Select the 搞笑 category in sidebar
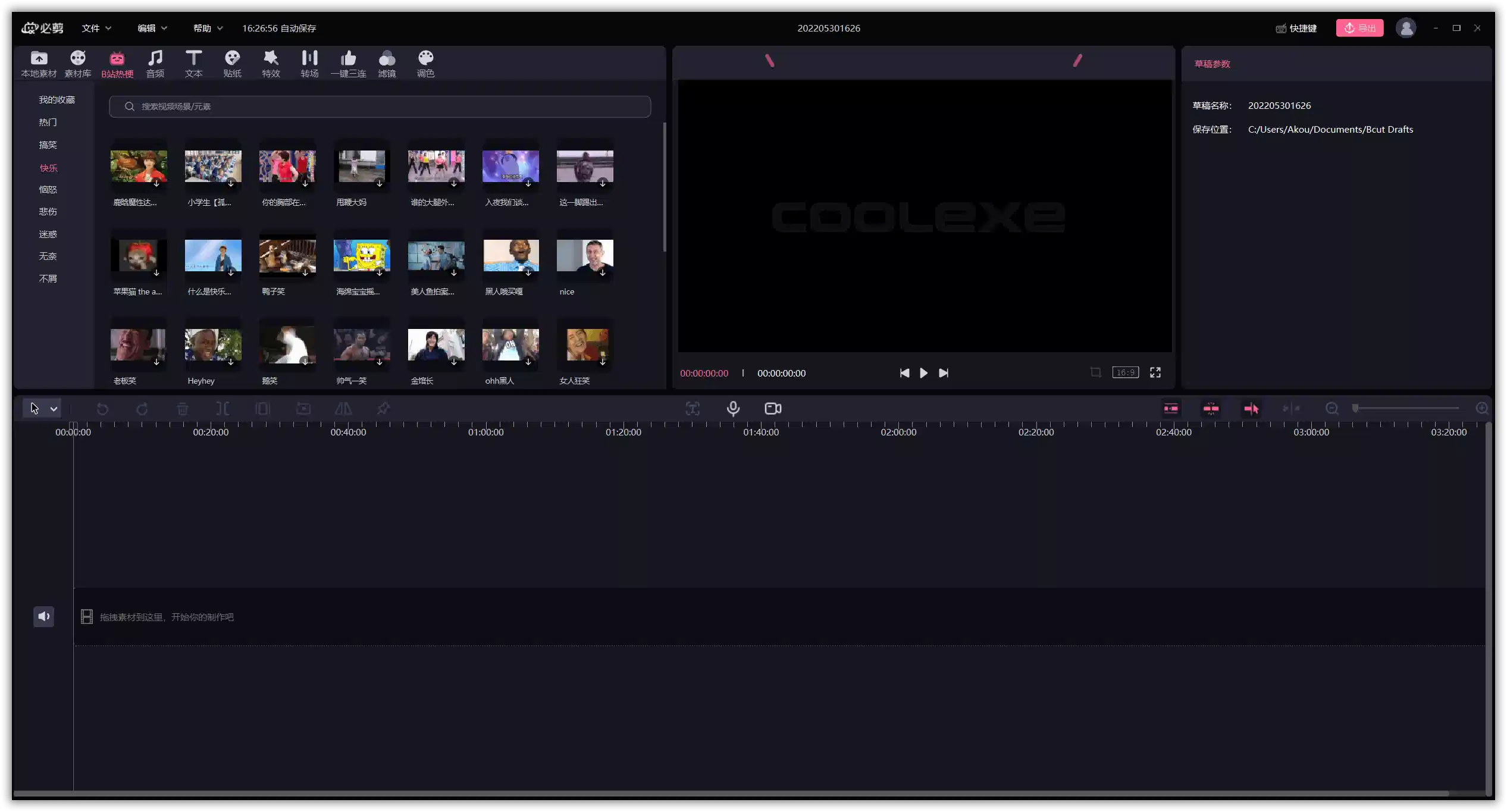 pos(48,145)
